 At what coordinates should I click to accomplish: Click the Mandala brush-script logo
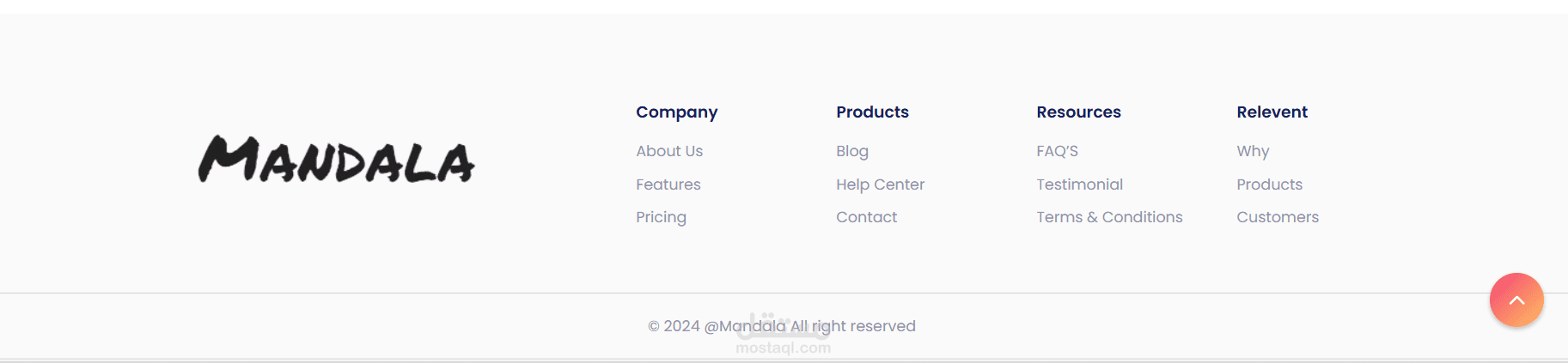tap(336, 160)
